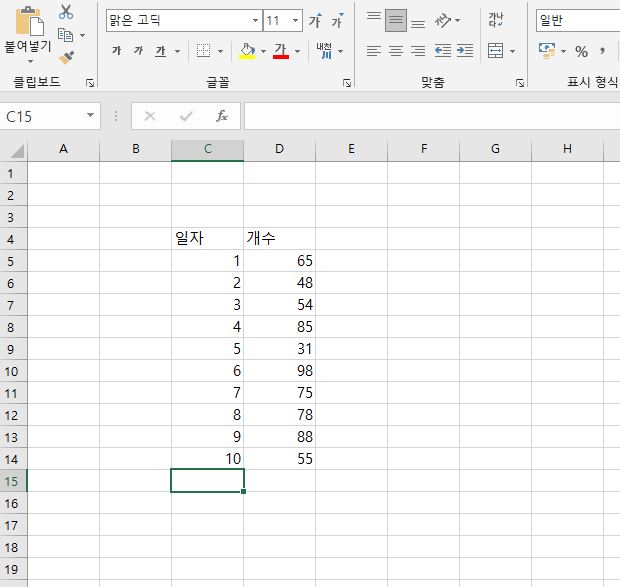Click cell containing 일자
Screen dimensions: 620x587
pyautogui.click(x=208, y=238)
